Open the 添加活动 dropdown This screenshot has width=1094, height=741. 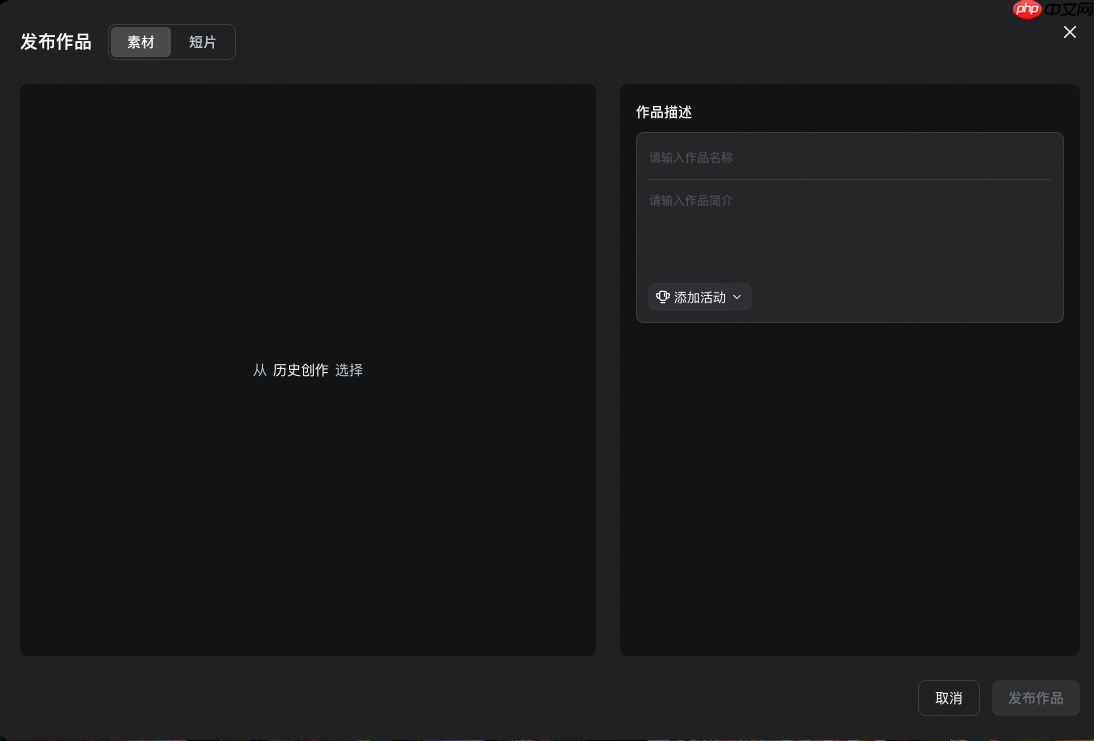coord(699,297)
